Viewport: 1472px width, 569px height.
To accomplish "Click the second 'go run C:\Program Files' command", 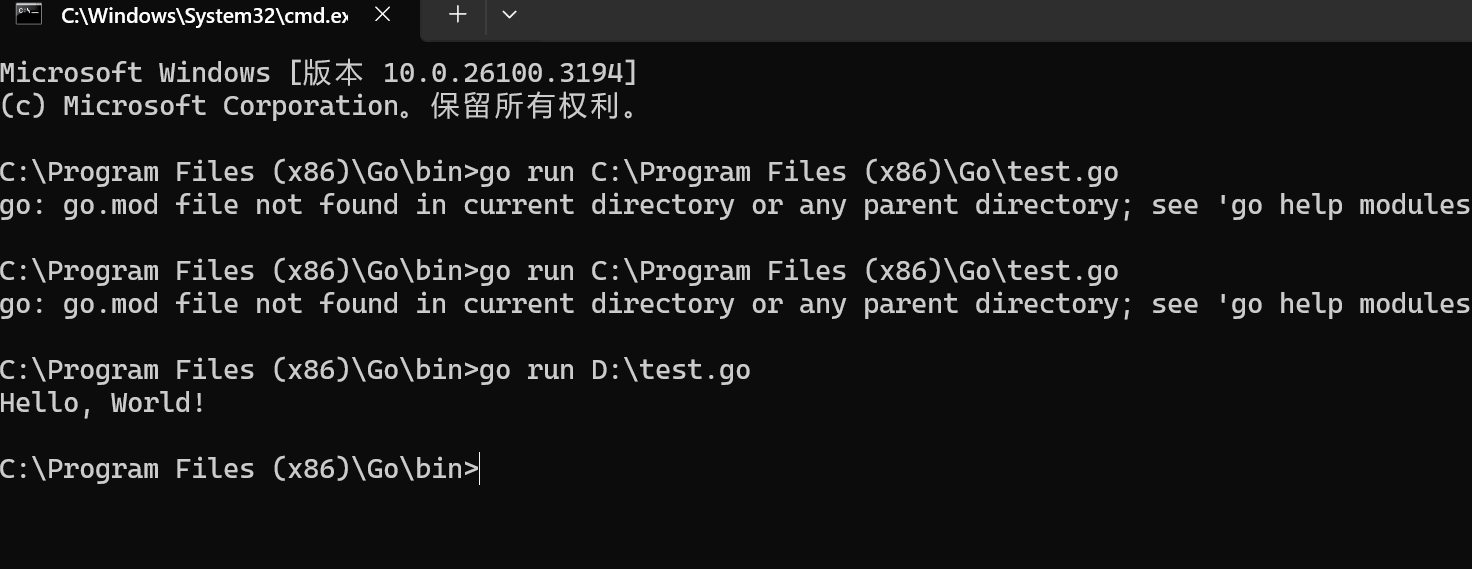I will 798,271.
